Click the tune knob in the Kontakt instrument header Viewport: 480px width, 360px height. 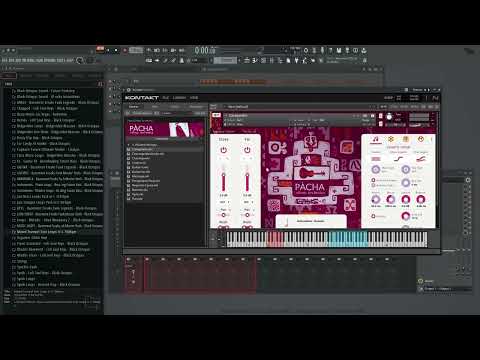(x=389, y=117)
